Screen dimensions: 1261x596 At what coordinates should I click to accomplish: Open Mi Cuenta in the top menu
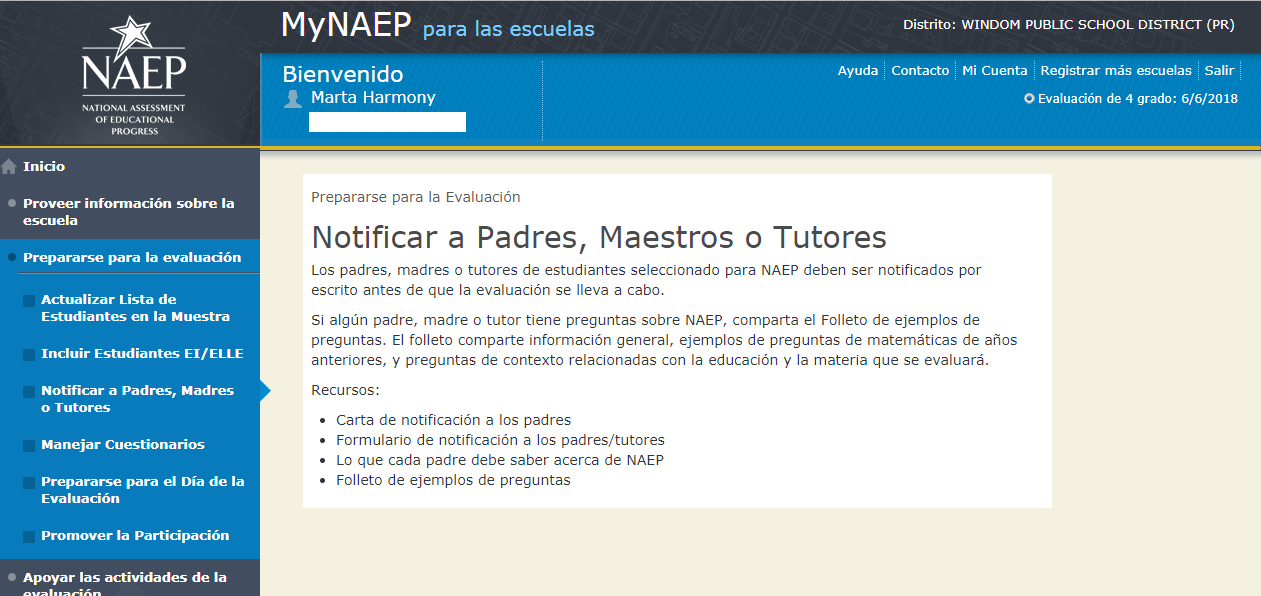point(994,71)
